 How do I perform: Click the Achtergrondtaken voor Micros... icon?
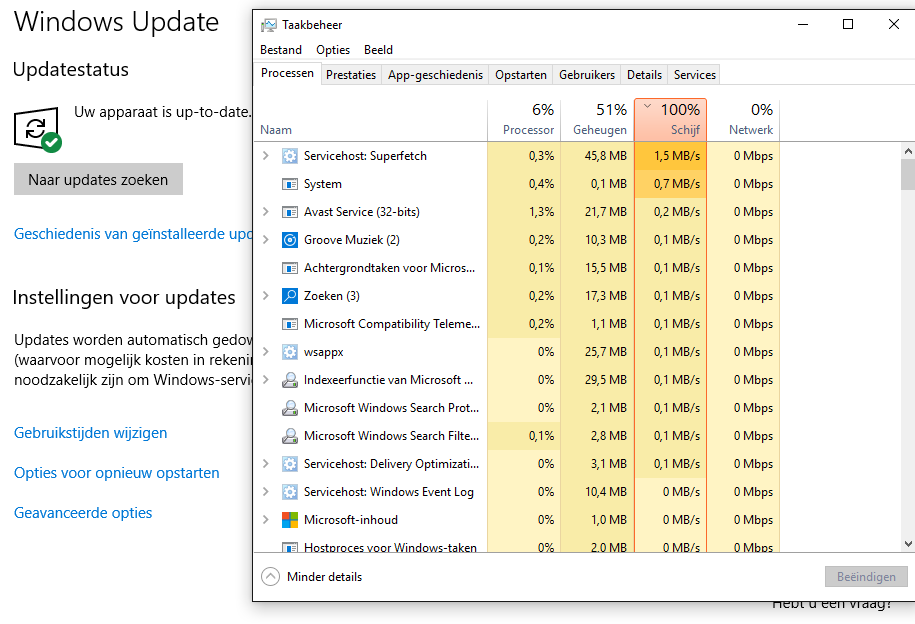pyautogui.click(x=289, y=268)
